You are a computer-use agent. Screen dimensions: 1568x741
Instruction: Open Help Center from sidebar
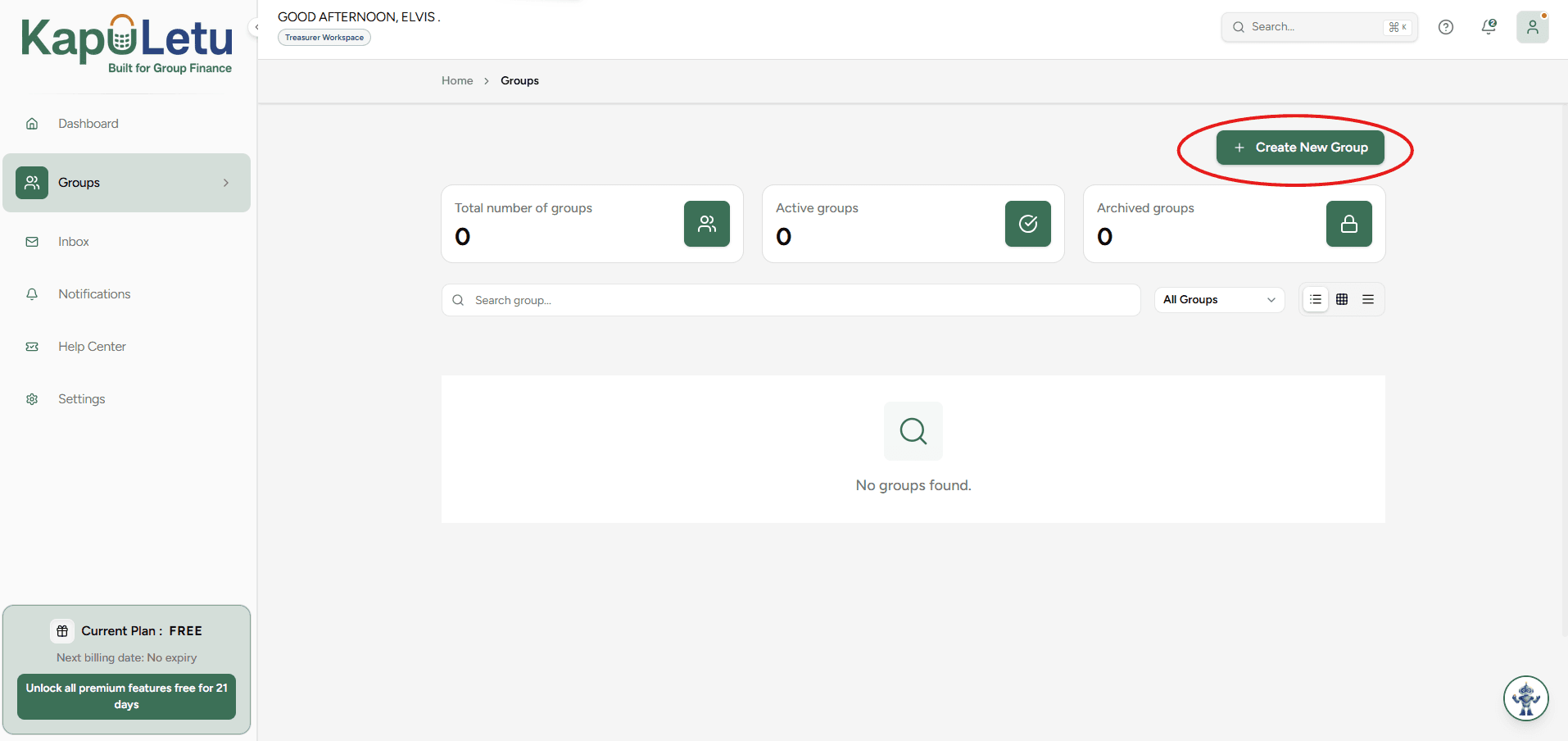tap(92, 347)
